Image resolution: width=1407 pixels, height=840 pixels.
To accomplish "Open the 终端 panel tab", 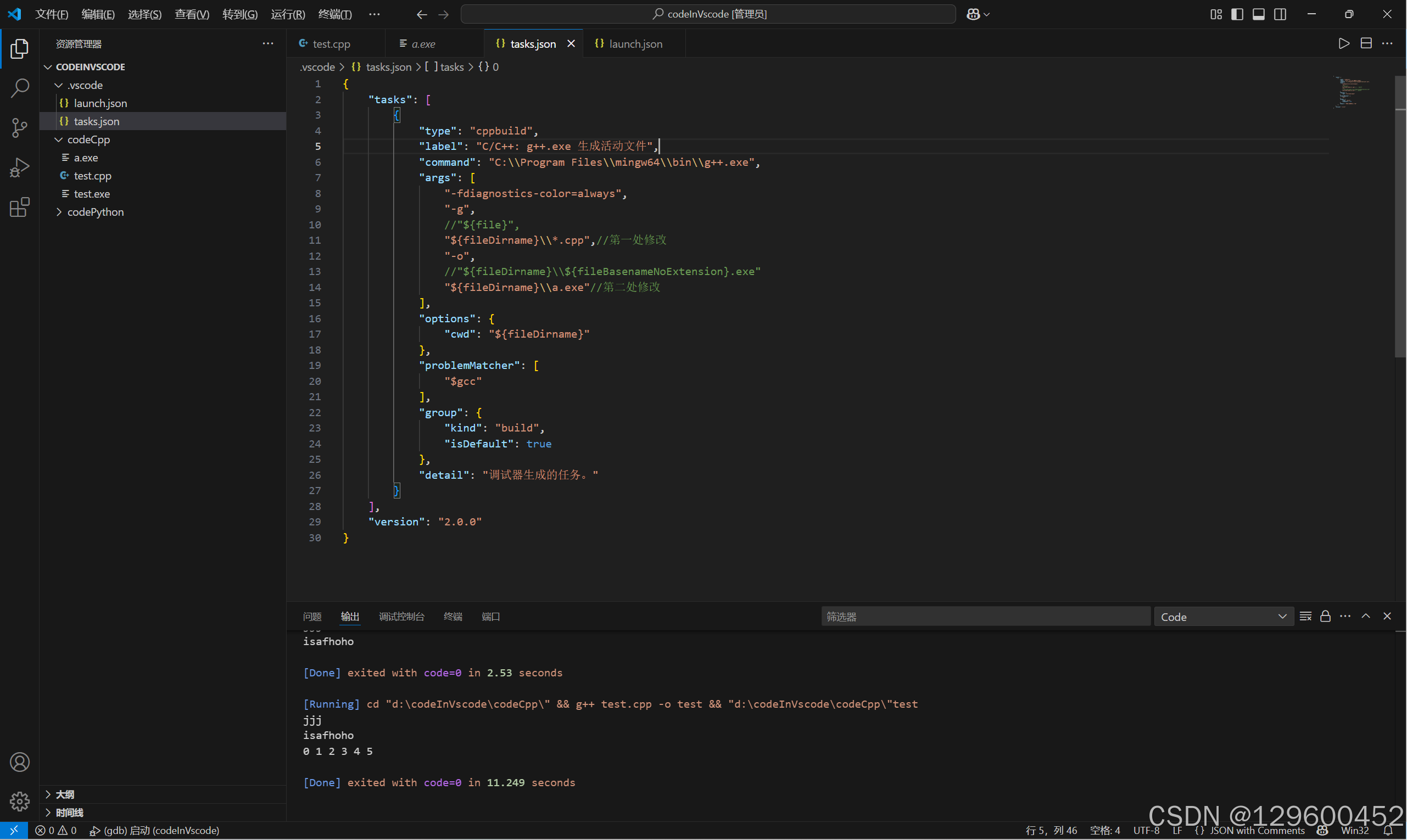I will tap(453, 617).
